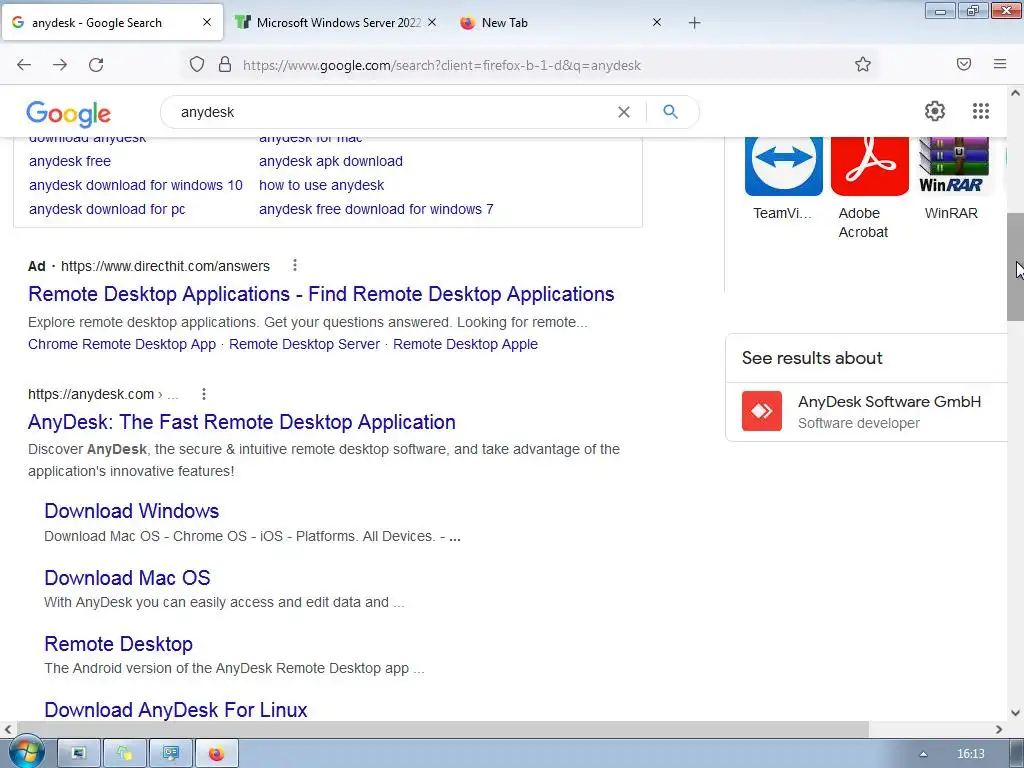Click the vertical scrollbar thumb
This screenshot has height=768, width=1024.
coord(1016,266)
